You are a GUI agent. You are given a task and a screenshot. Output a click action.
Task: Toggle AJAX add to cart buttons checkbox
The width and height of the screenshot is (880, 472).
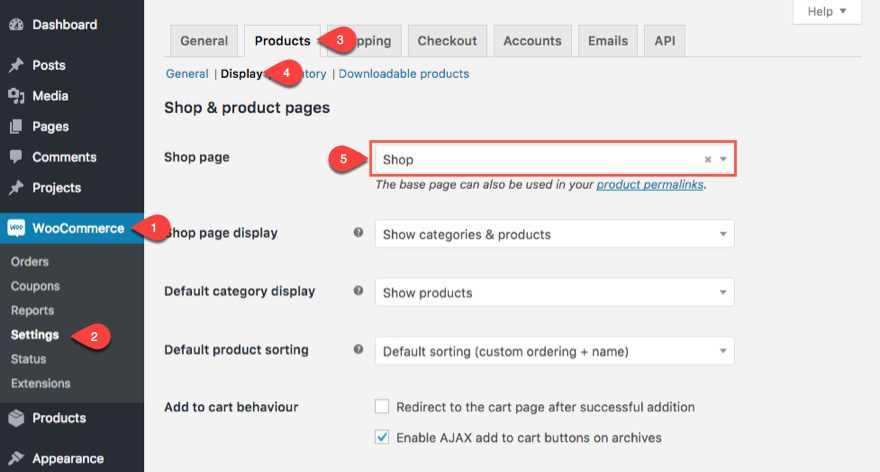(382, 437)
